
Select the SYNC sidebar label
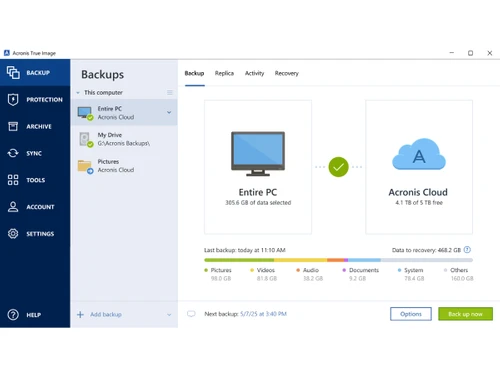coord(34,153)
